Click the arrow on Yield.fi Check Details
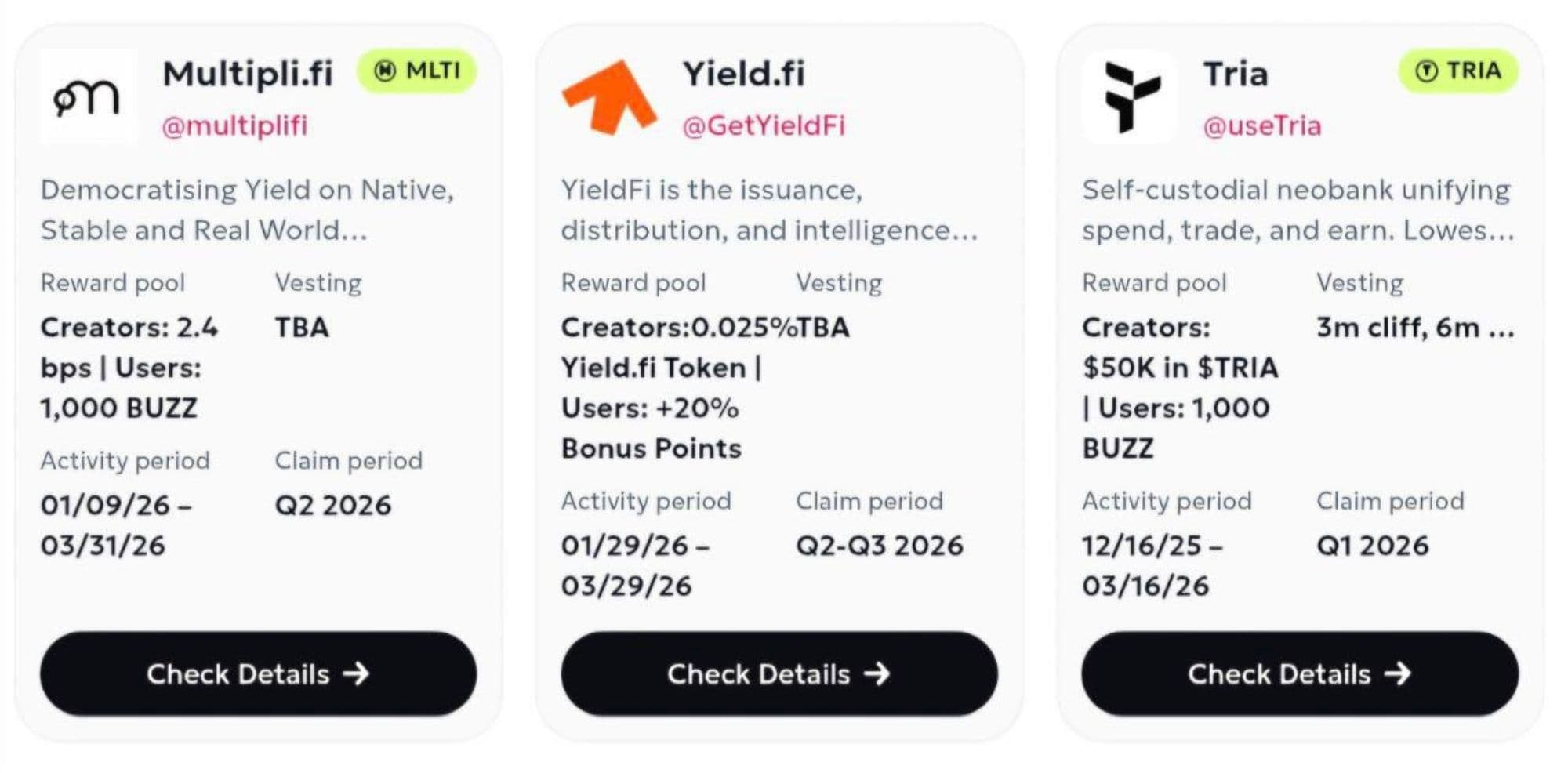The image size is (1568, 773). pos(877,673)
